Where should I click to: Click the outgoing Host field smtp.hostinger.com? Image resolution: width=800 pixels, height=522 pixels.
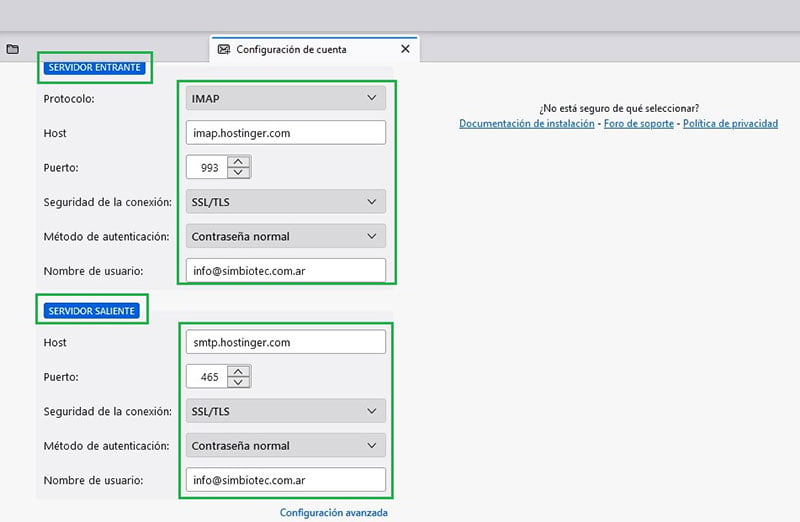tap(286, 342)
